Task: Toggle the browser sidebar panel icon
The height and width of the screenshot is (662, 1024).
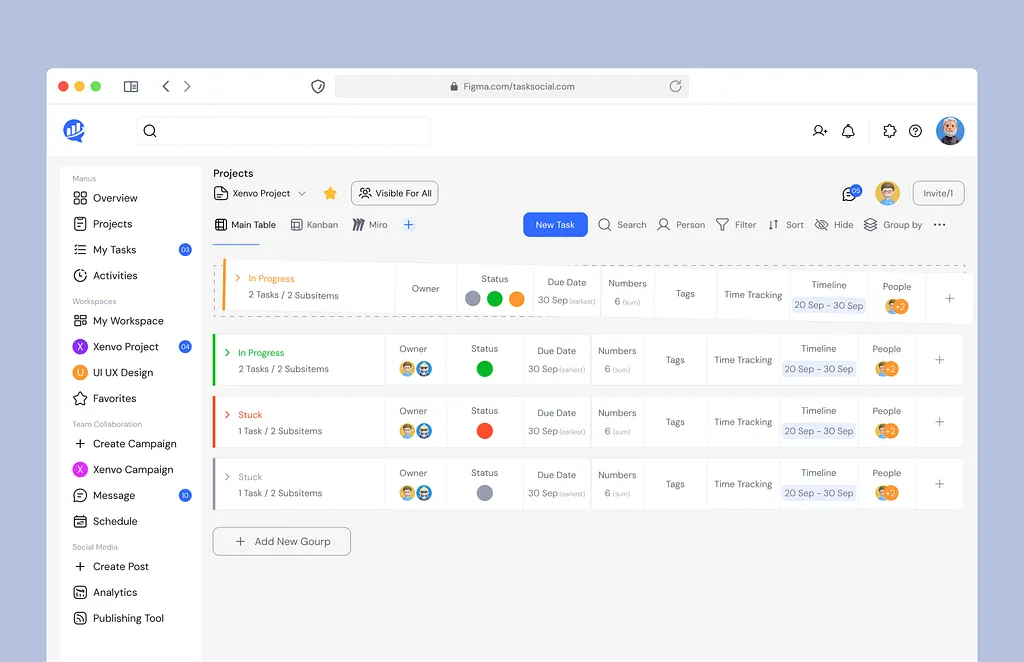Action: [131, 87]
